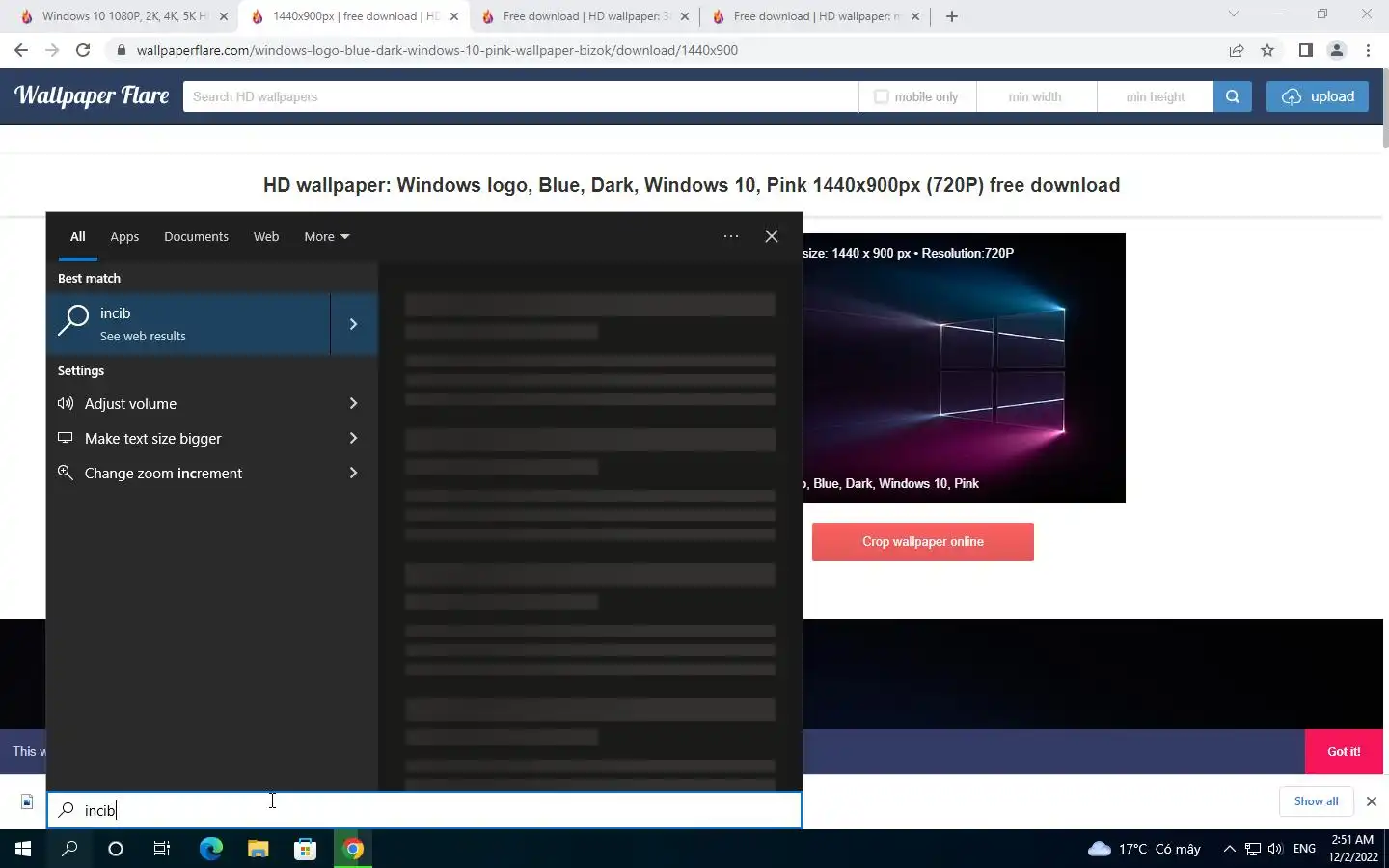This screenshot has width=1389, height=868.
Task: Open the Windows Start button
Action: click(23, 849)
